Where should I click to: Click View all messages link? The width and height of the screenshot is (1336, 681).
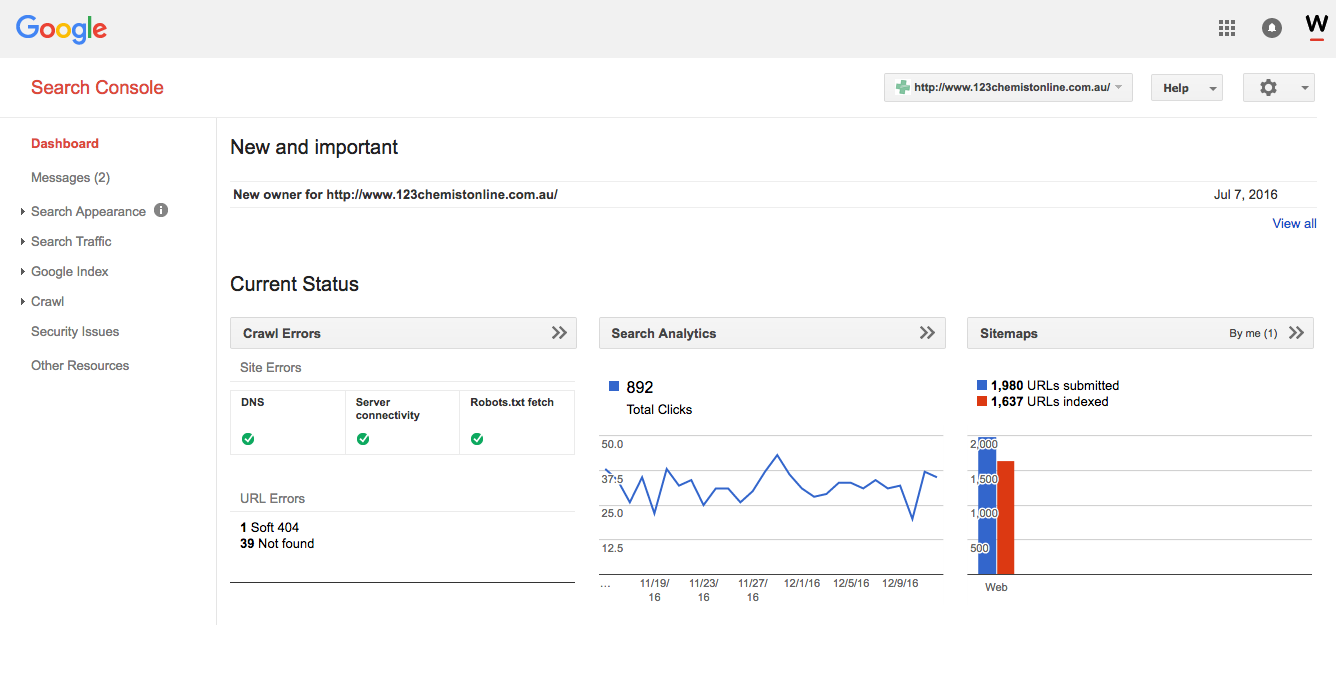[1294, 223]
